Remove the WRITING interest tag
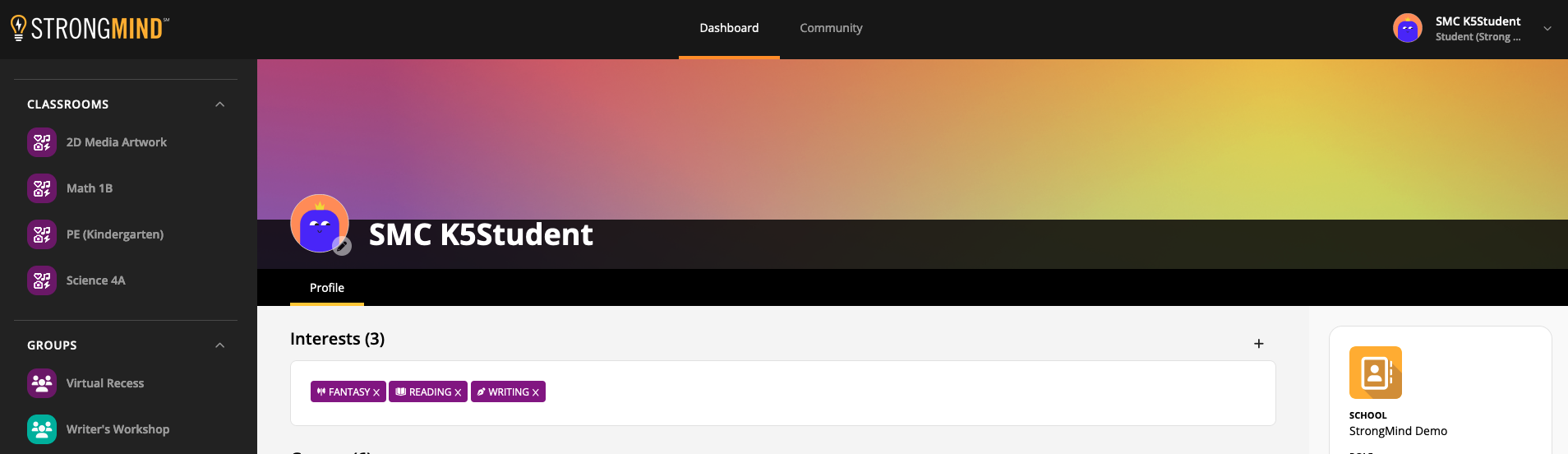 (x=535, y=392)
